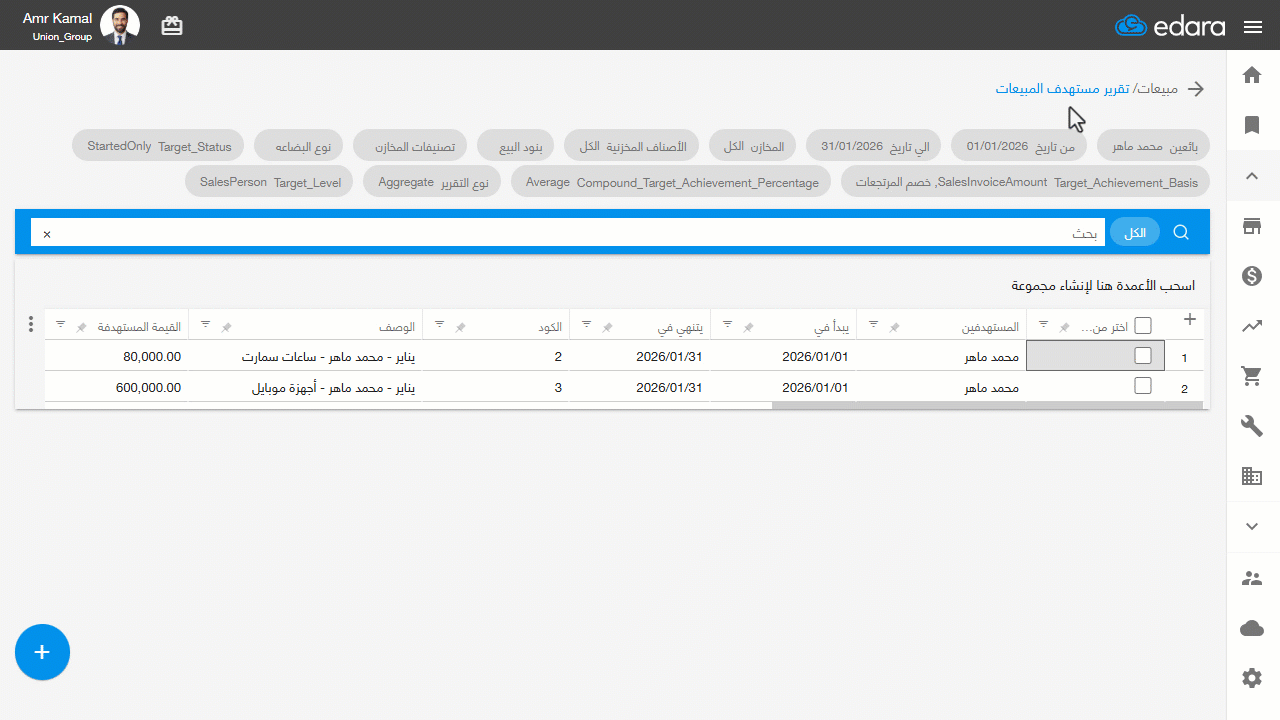Check the row 2 checkbox
This screenshot has width=1280, height=720.
[x=1143, y=386]
